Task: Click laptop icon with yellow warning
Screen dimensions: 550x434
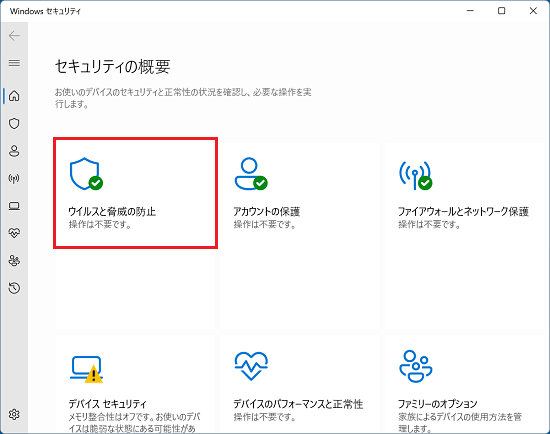Action: pyautogui.click(x=86, y=369)
